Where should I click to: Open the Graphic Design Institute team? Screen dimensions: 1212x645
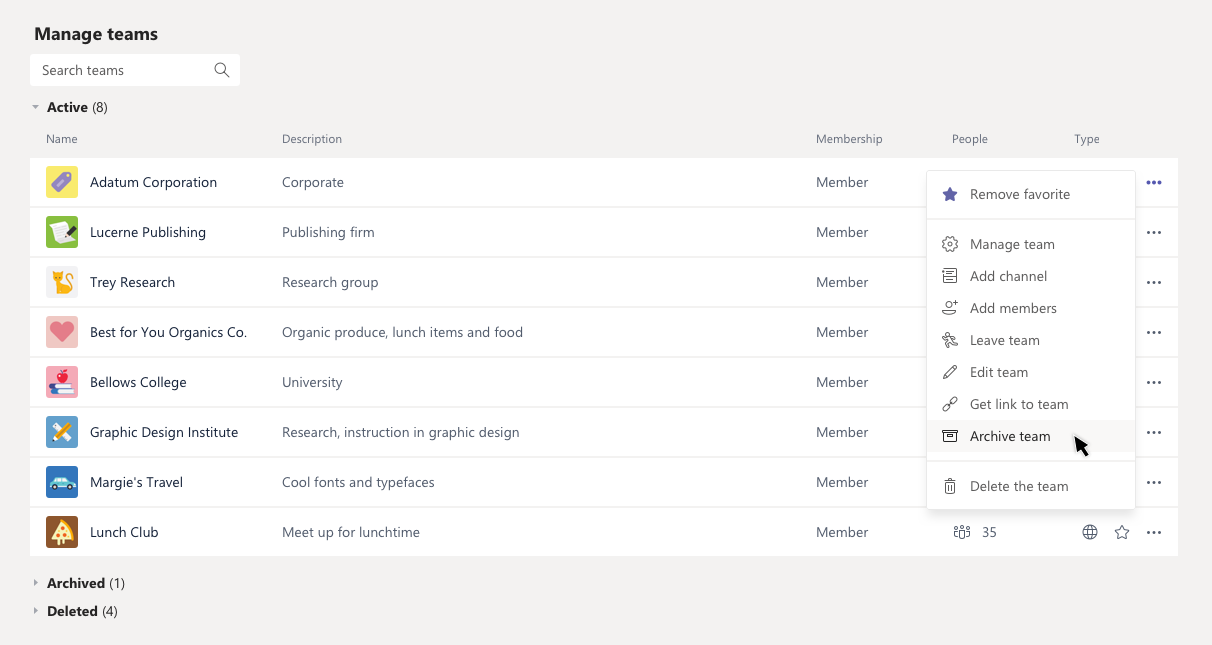coord(164,432)
